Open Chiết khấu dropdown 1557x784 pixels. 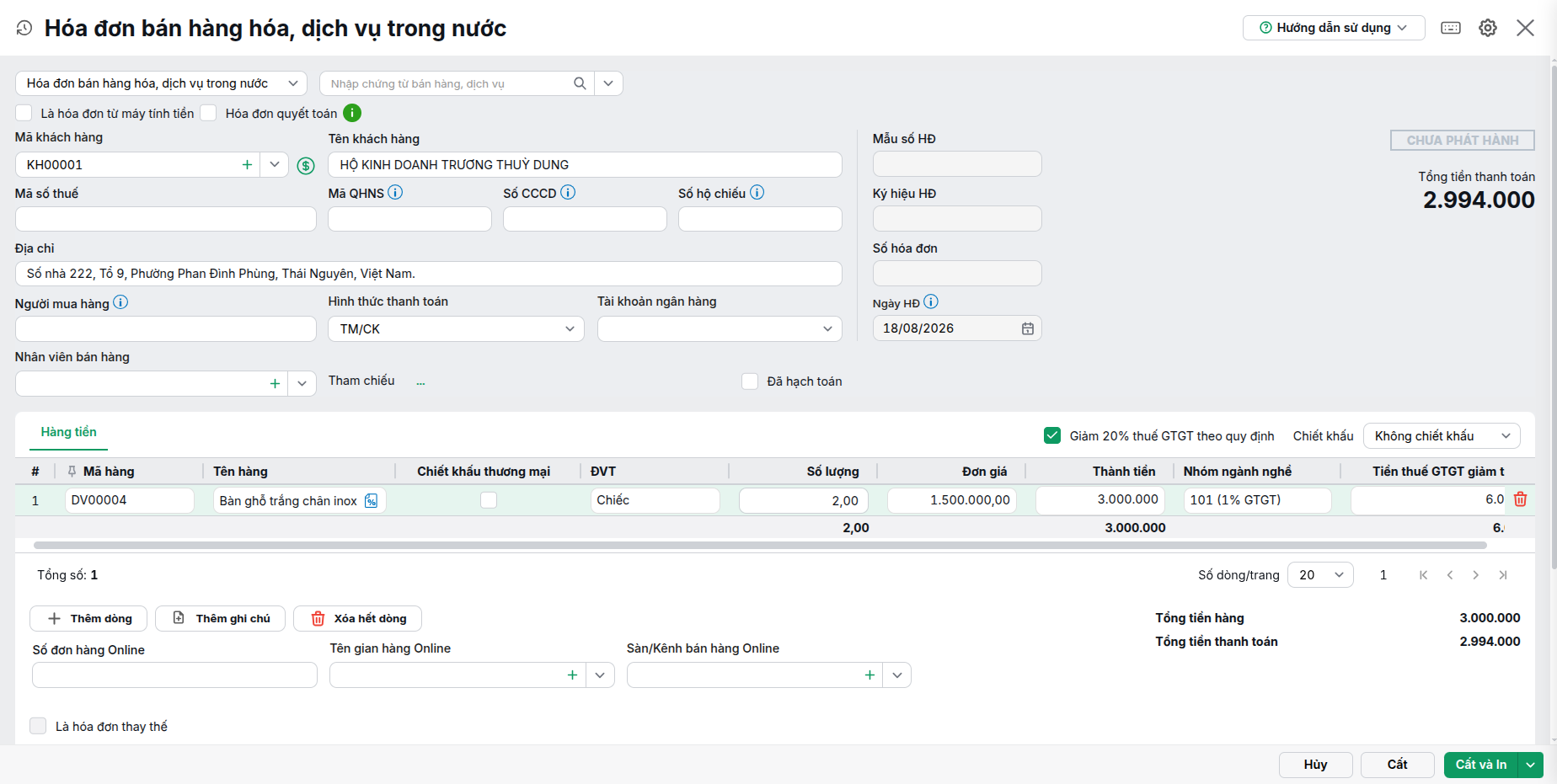pos(1442,435)
